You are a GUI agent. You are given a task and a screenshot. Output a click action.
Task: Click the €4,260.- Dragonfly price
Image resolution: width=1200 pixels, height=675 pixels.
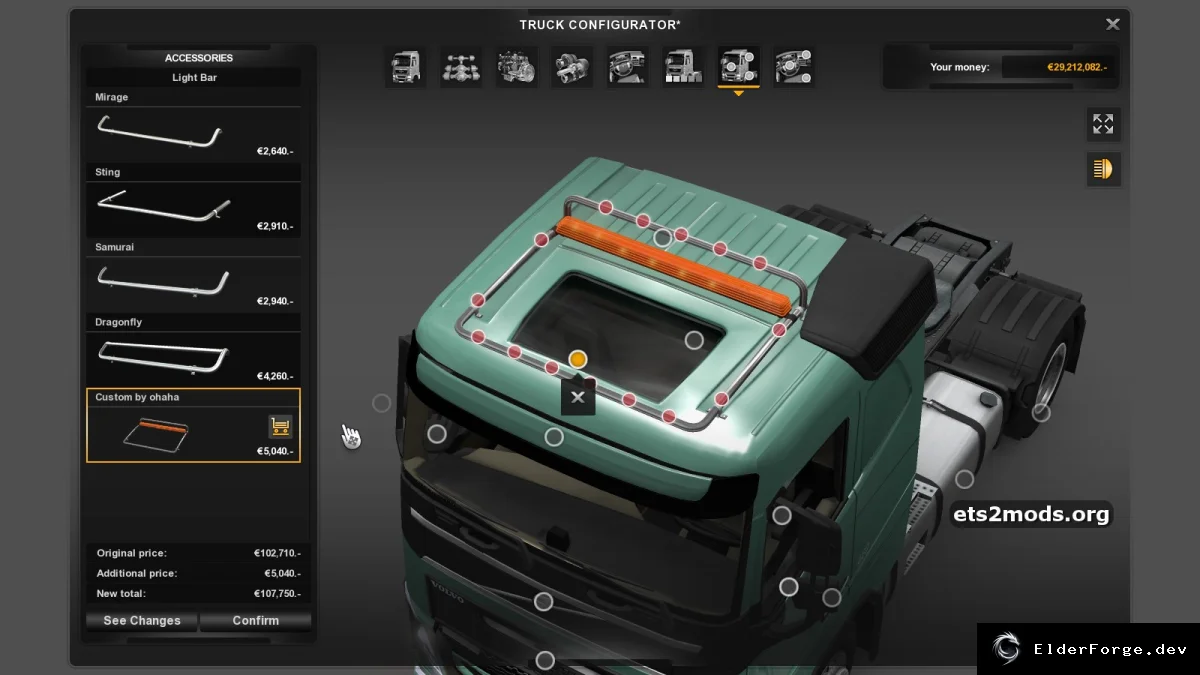coord(275,376)
